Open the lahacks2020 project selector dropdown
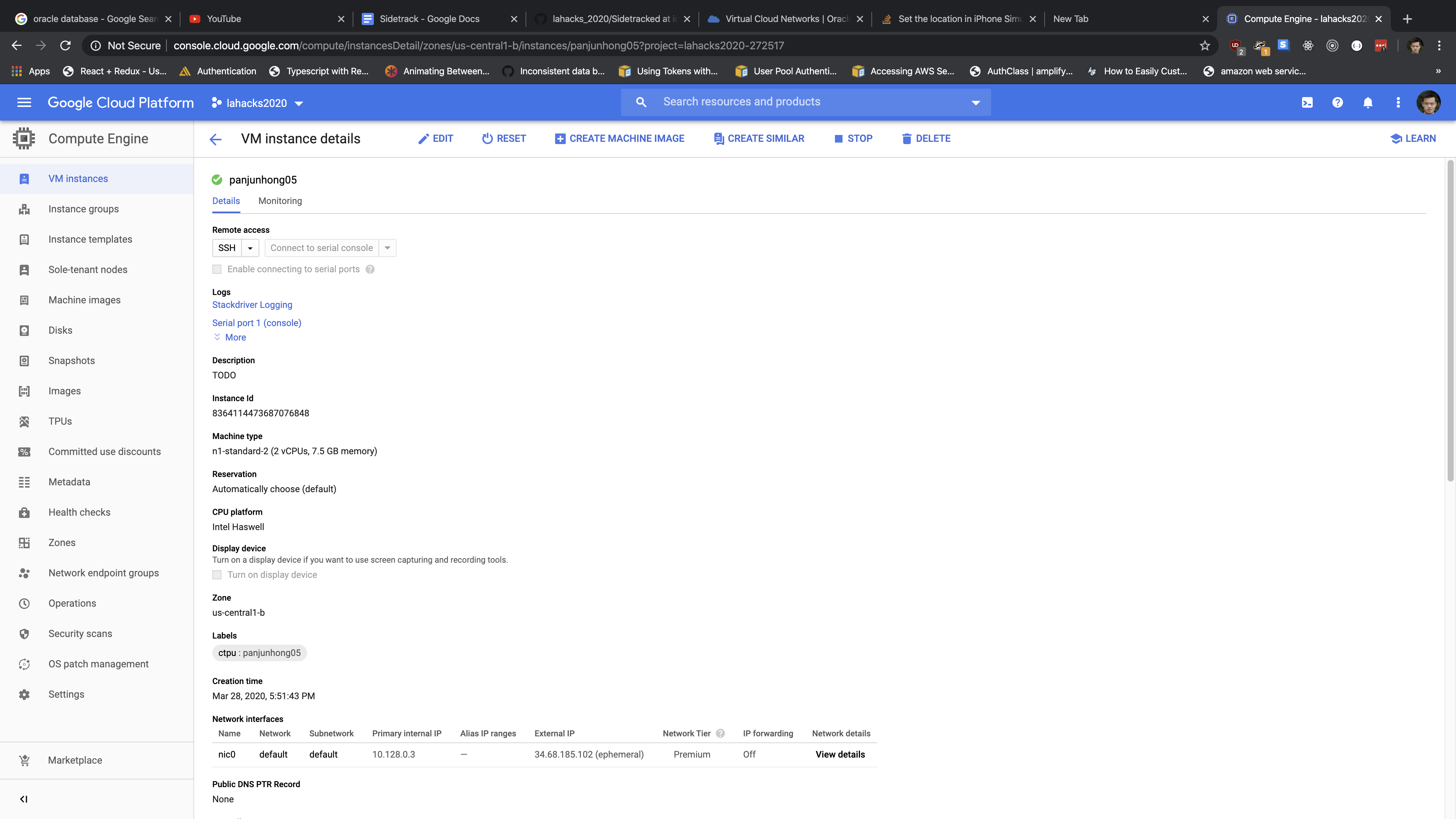This screenshot has width=1456, height=819. (x=258, y=103)
